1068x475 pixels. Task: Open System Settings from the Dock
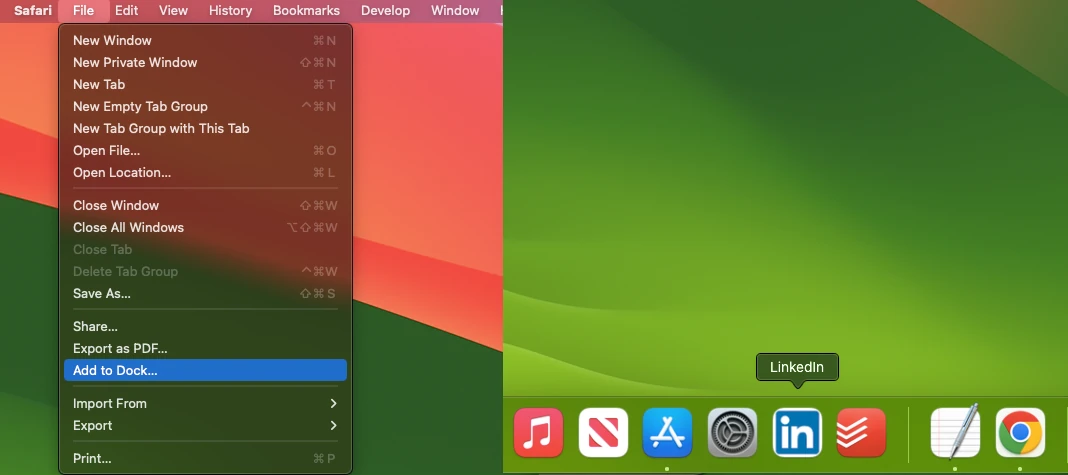(732, 432)
